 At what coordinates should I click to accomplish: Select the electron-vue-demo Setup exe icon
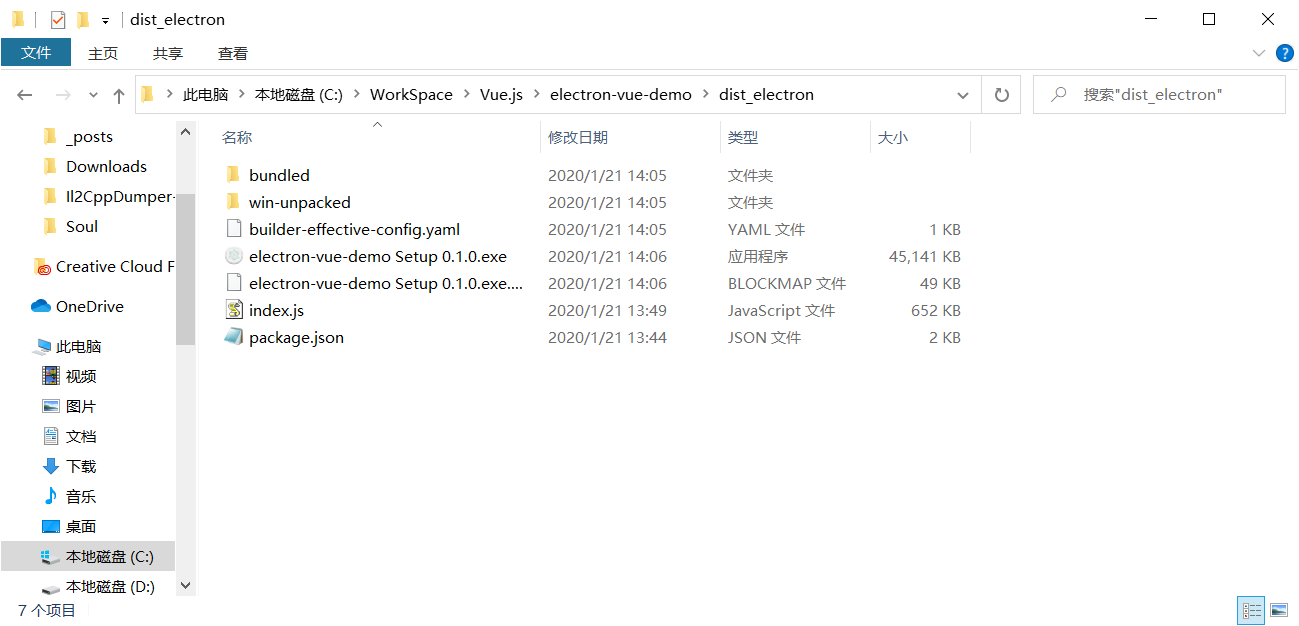click(233, 257)
